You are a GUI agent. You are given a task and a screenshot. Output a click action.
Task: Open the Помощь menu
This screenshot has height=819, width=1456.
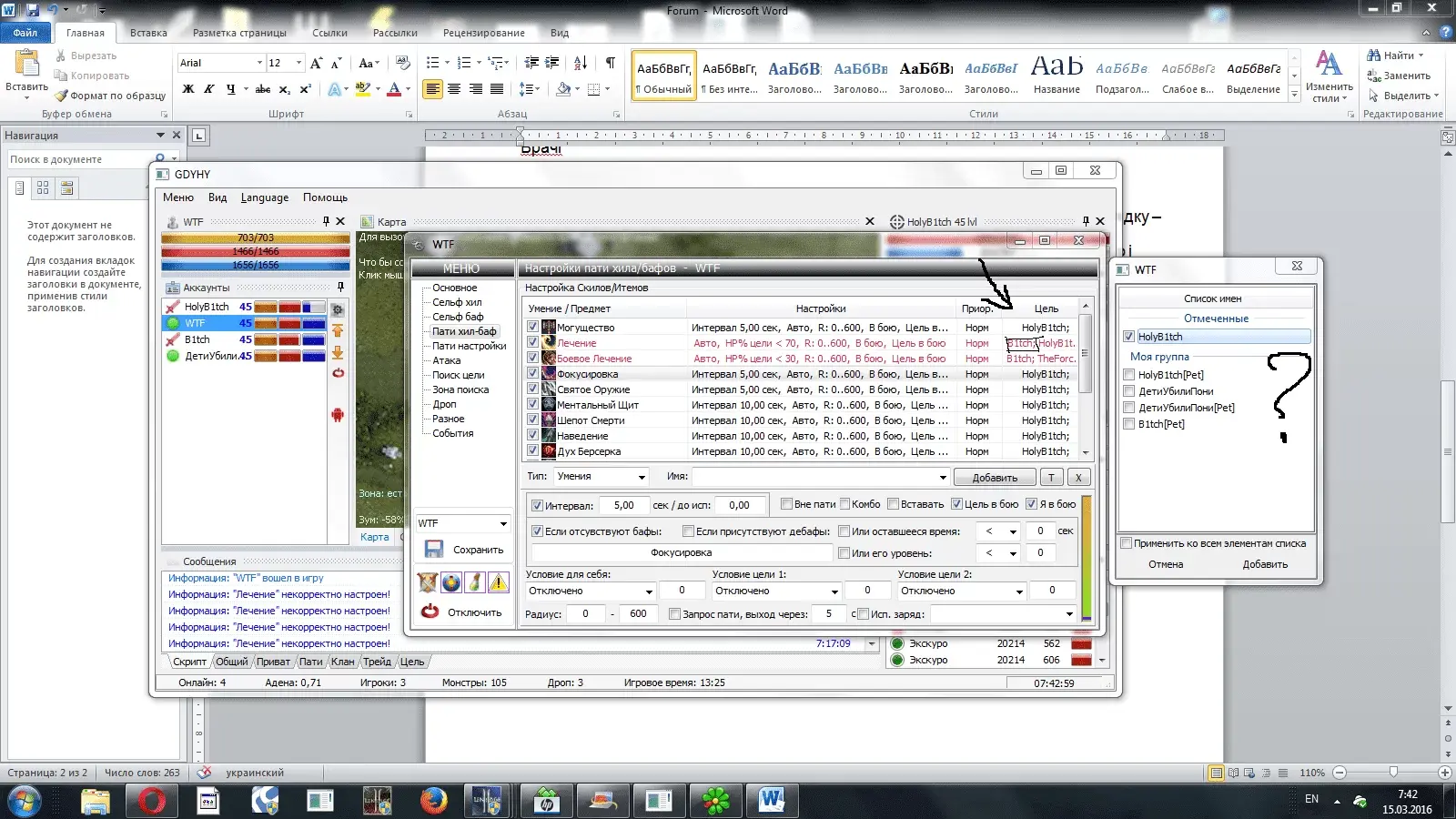tap(325, 197)
